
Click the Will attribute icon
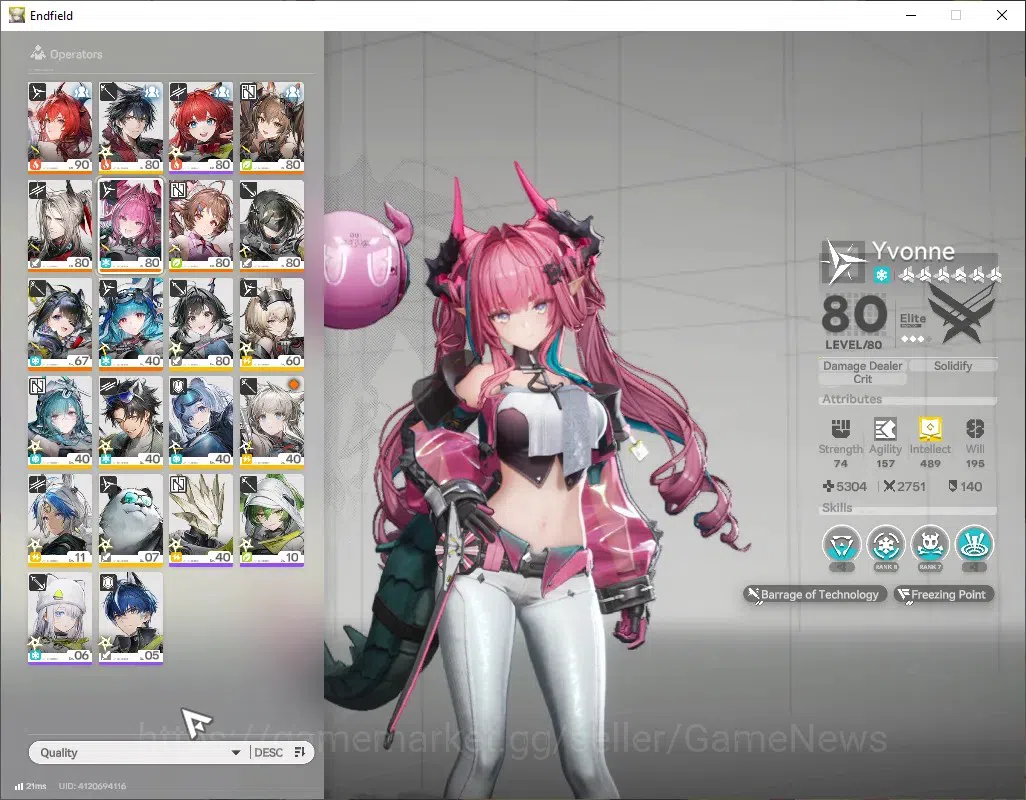[x=975, y=429]
